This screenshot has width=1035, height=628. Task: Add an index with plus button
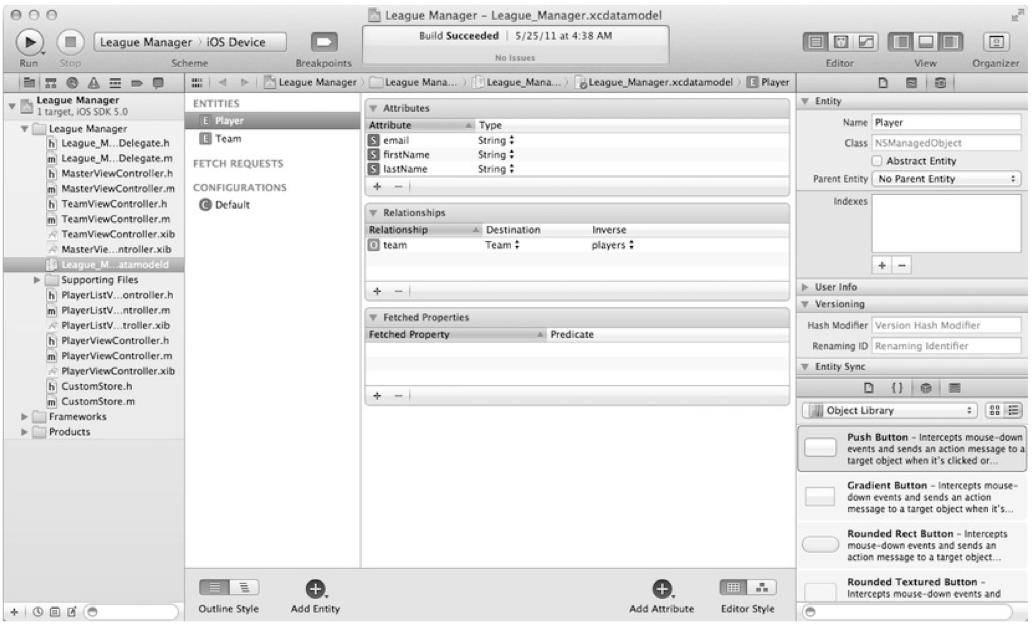pyautogui.click(x=881, y=265)
